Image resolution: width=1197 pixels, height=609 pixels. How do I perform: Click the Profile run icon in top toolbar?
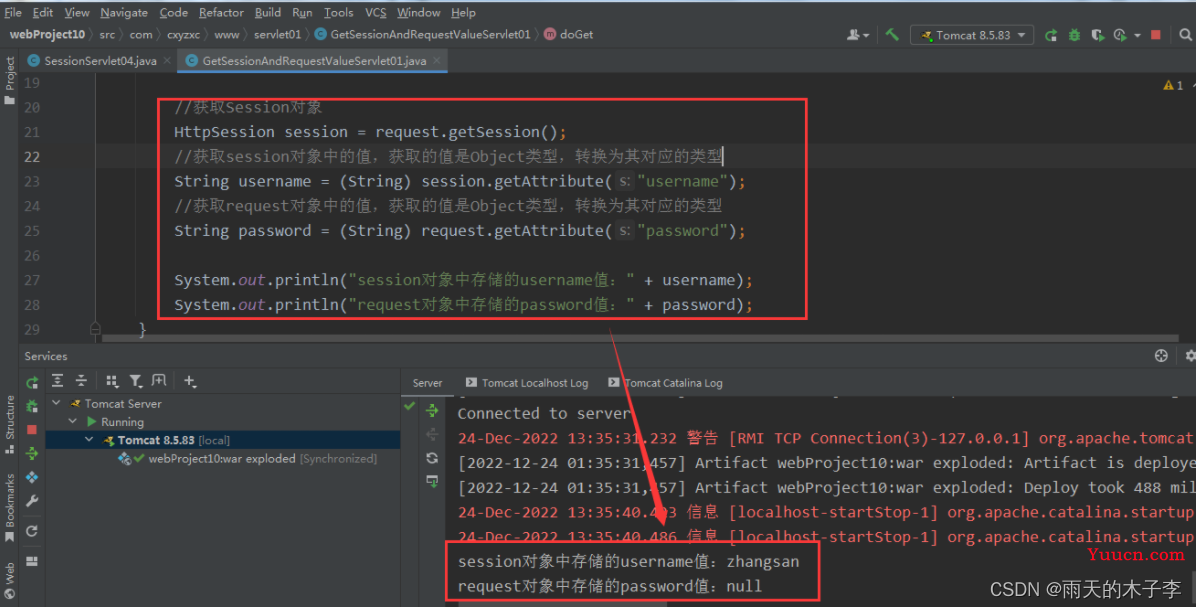point(1120,35)
